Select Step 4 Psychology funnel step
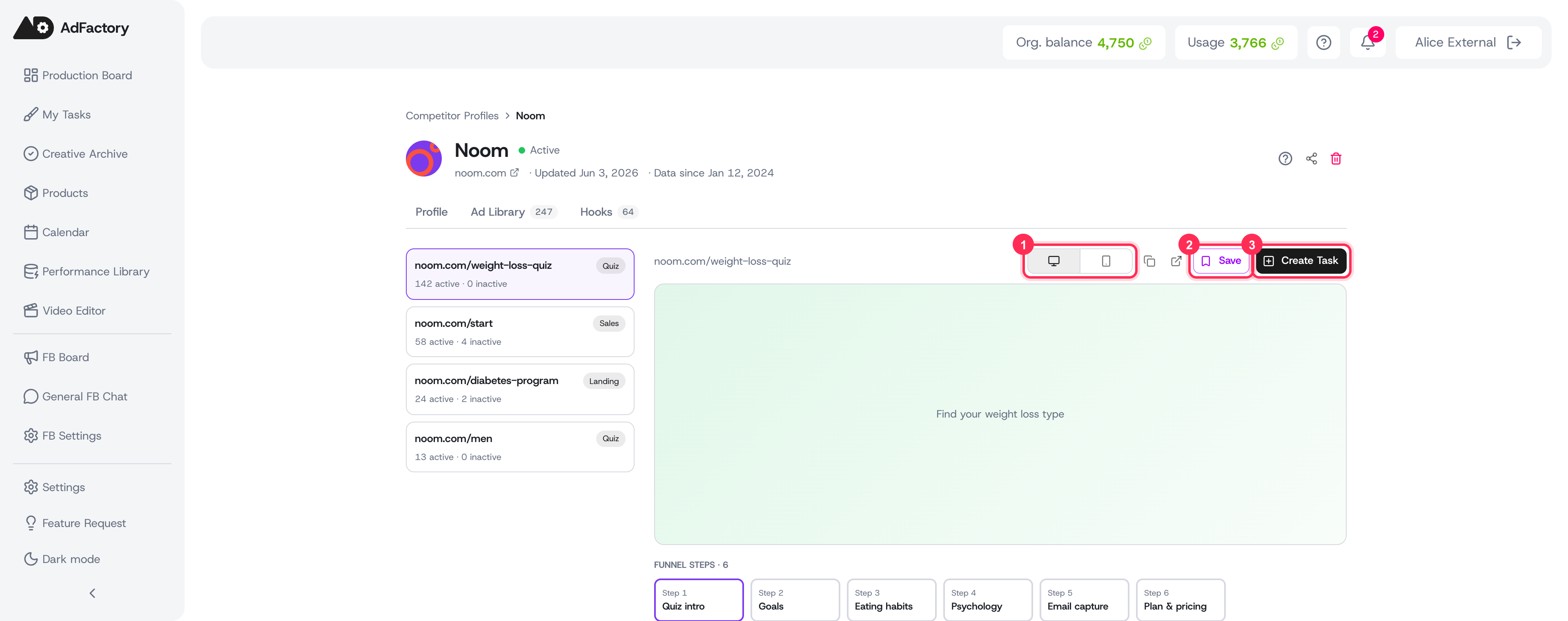 987,600
